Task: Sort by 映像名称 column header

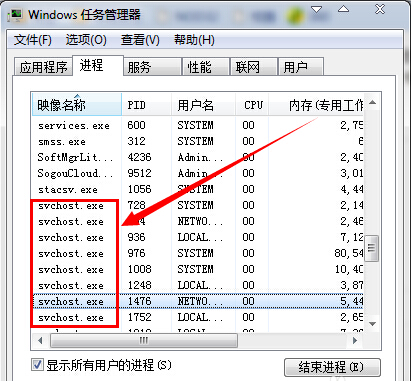Action: 77,105
